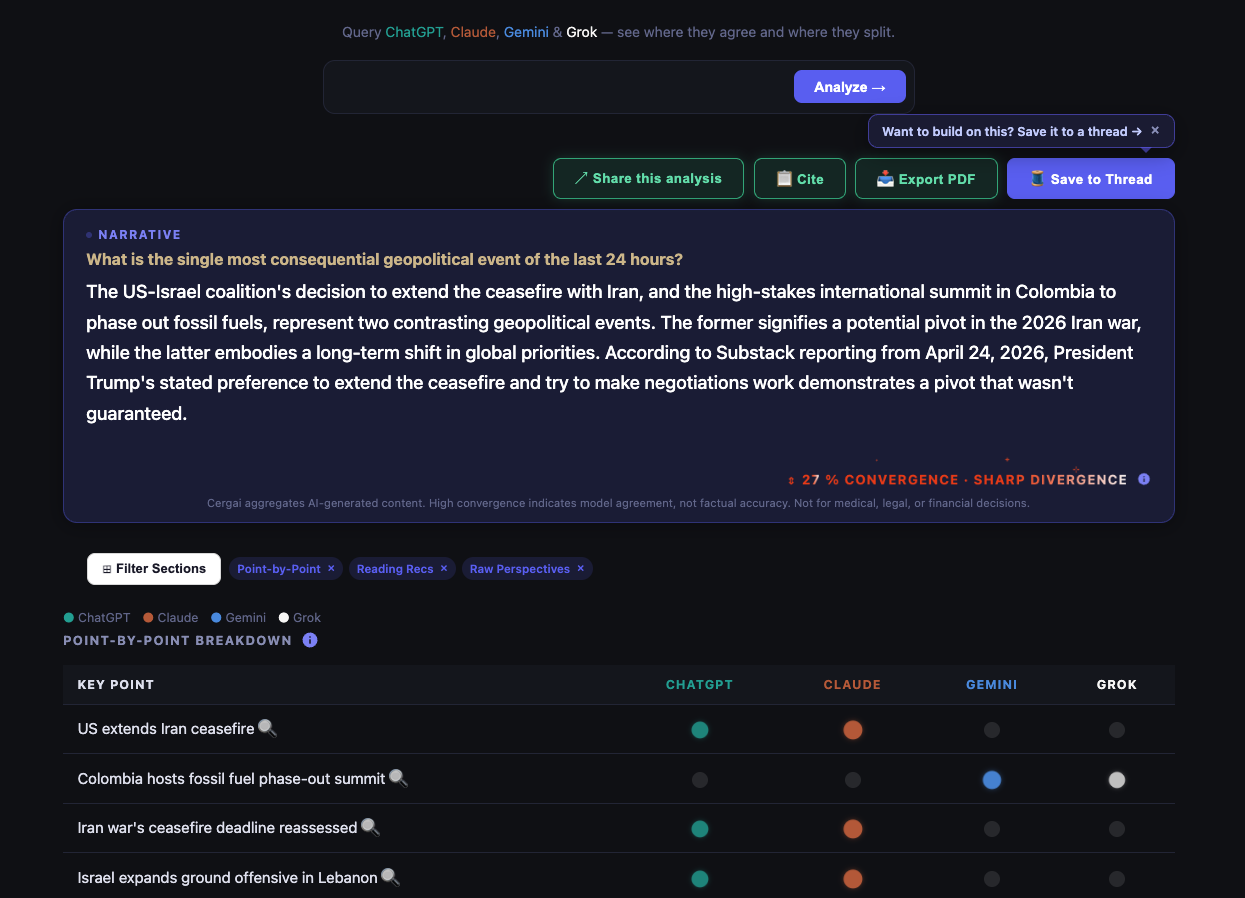This screenshot has width=1245, height=898.
Task: Click Save to Thread button
Action: [x=1091, y=178]
